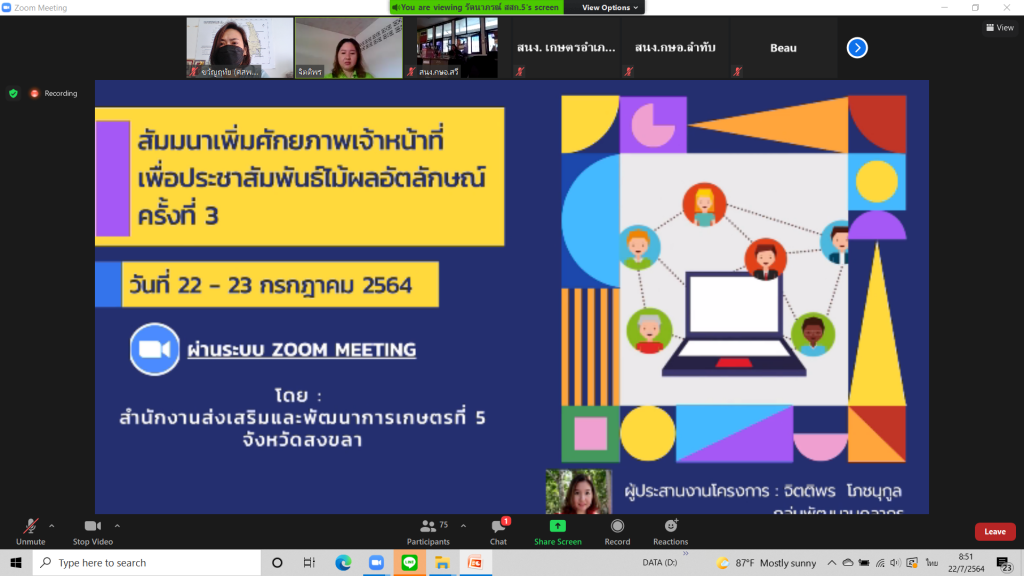Click the 'You are viewing' screen share banner

[x=477, y=7]
